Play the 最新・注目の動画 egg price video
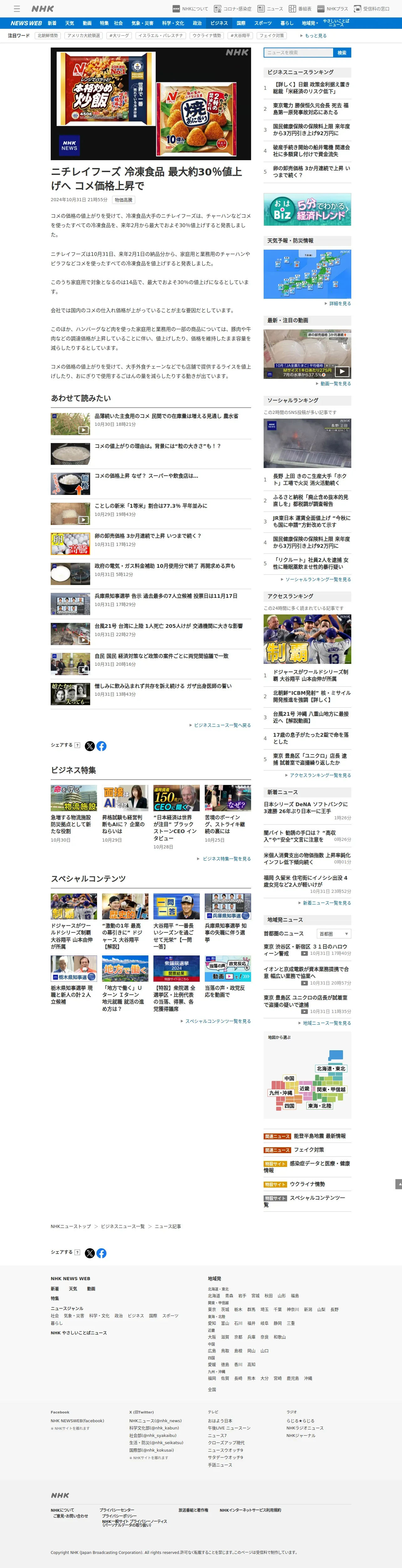Screen dimensions: 402x1568 (x=307, y=354)
